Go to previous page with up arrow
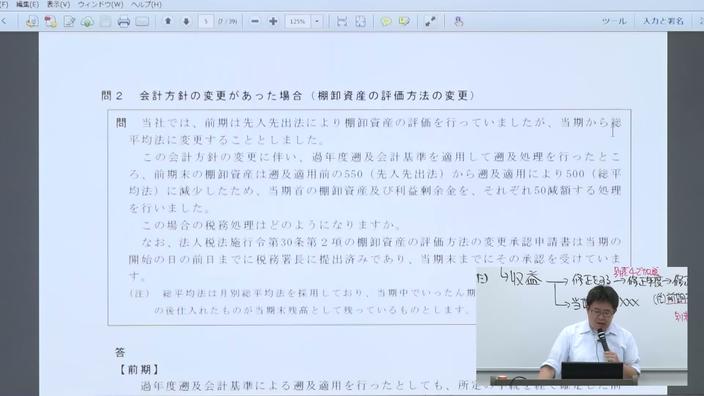 click(168, 21)
